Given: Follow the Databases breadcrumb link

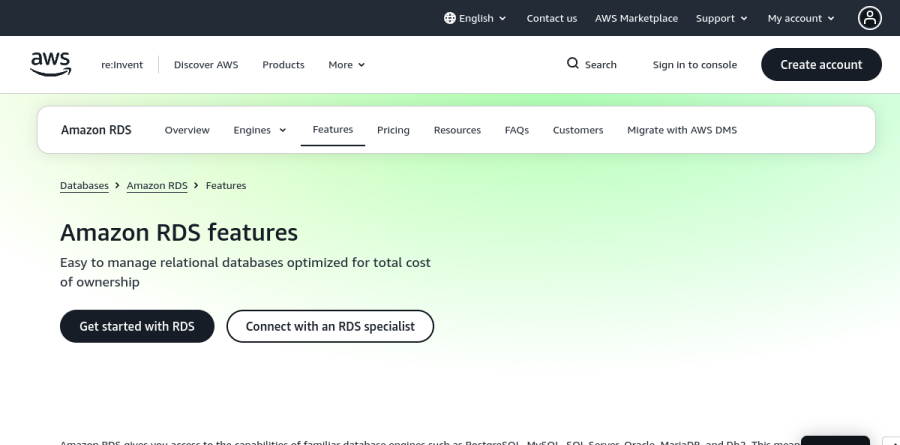Looking at the screenshot, I should (84, 185).
